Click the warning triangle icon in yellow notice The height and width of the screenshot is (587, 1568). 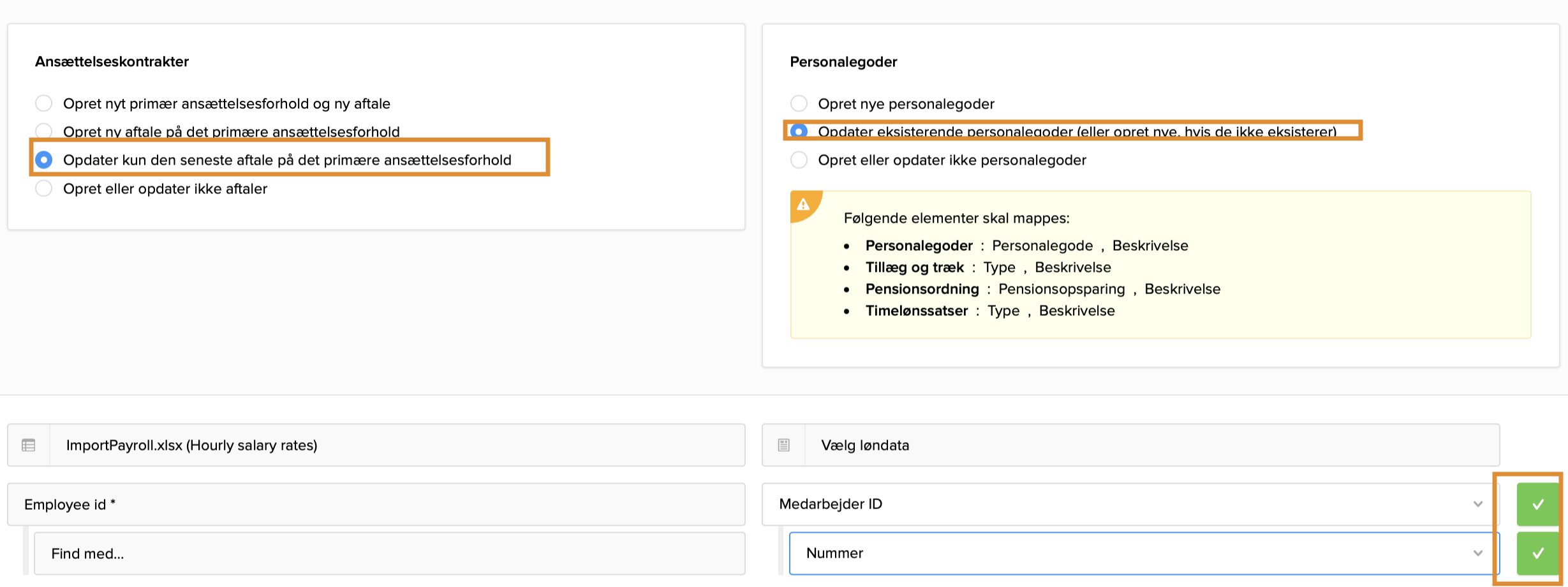point(803,205)
